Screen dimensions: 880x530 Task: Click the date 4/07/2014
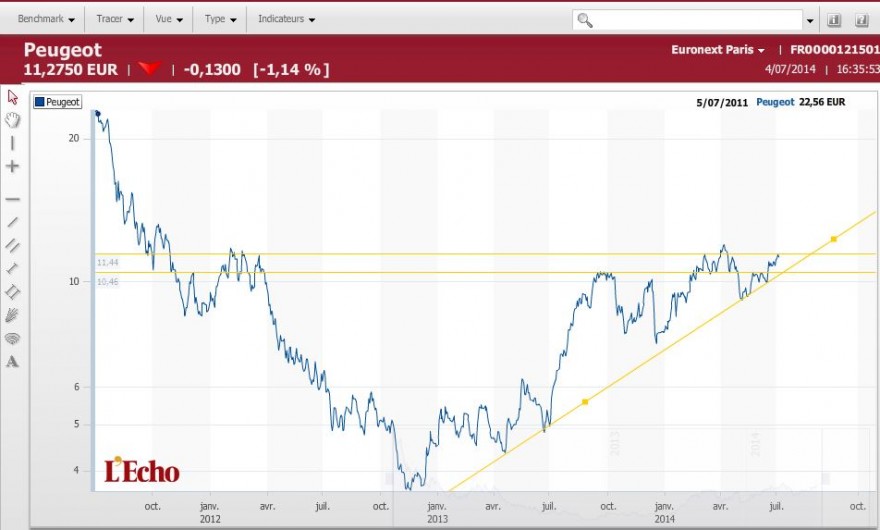click(790, 69)
